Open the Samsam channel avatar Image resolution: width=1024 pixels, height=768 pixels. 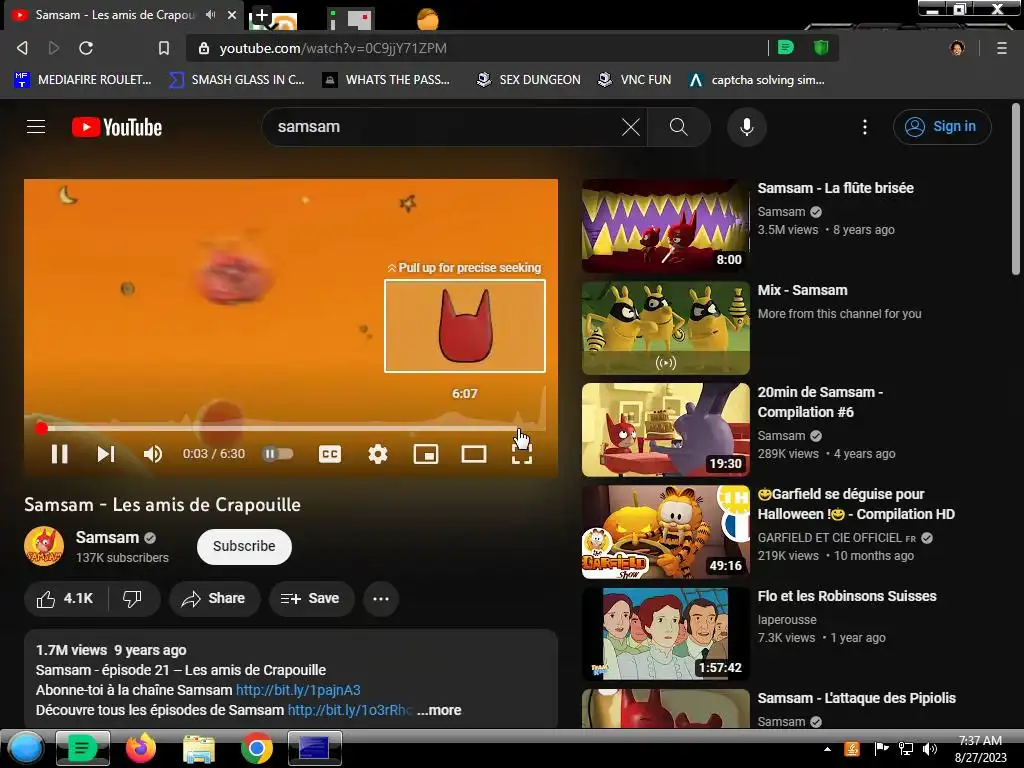pos(44,546)
